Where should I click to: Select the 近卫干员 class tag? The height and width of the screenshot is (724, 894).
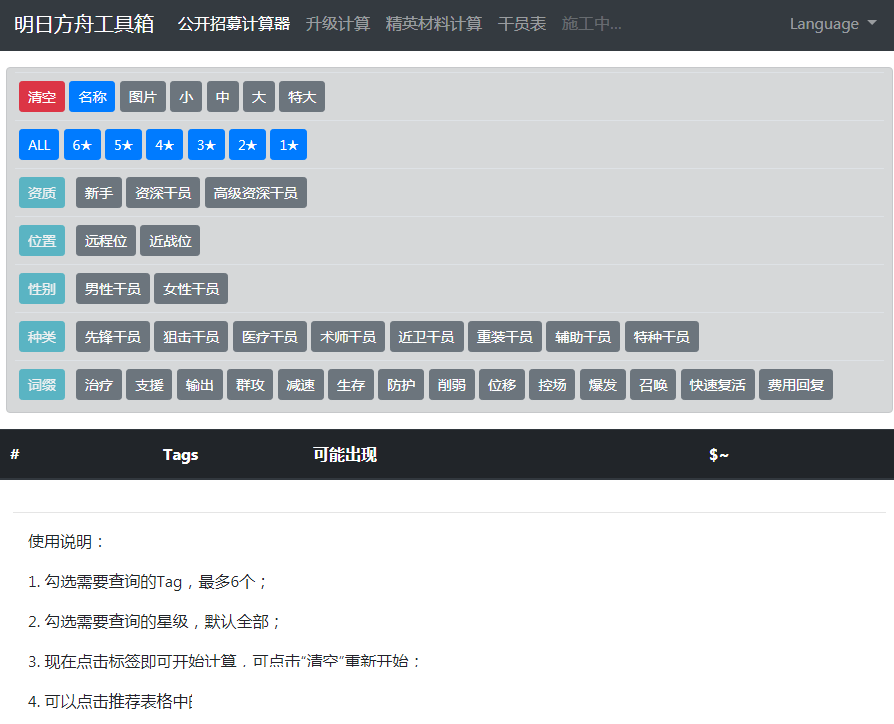[x=426, y=336]
